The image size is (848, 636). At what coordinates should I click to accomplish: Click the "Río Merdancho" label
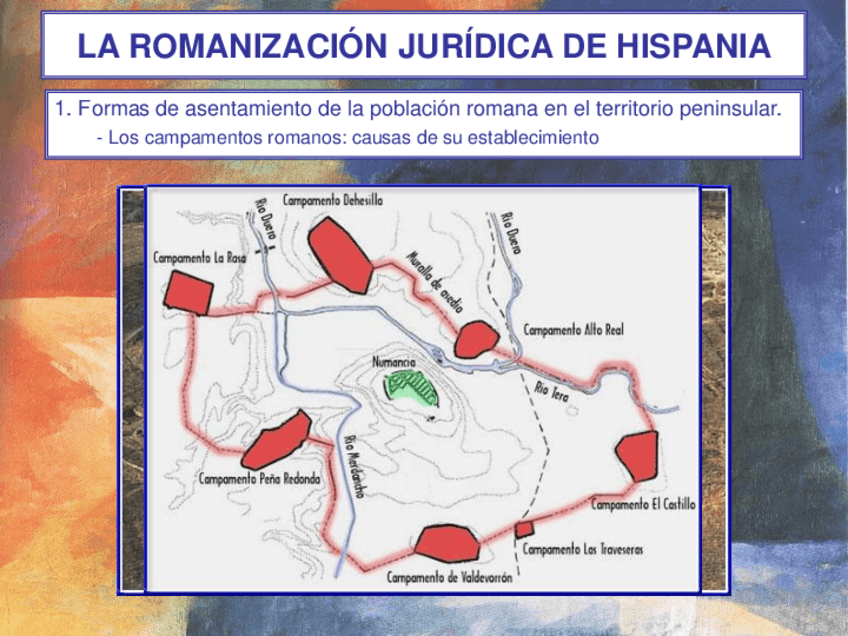click(x=356, y=466)
